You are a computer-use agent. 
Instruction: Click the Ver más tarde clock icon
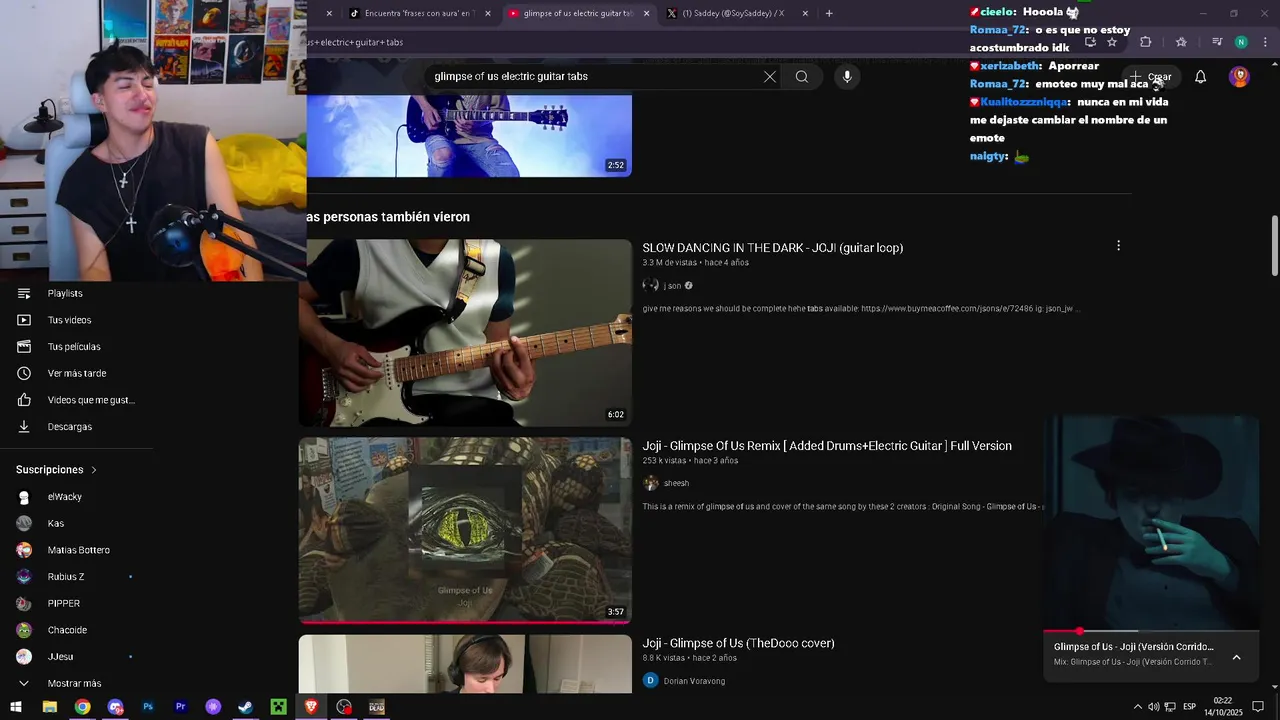tap(24, 373)
